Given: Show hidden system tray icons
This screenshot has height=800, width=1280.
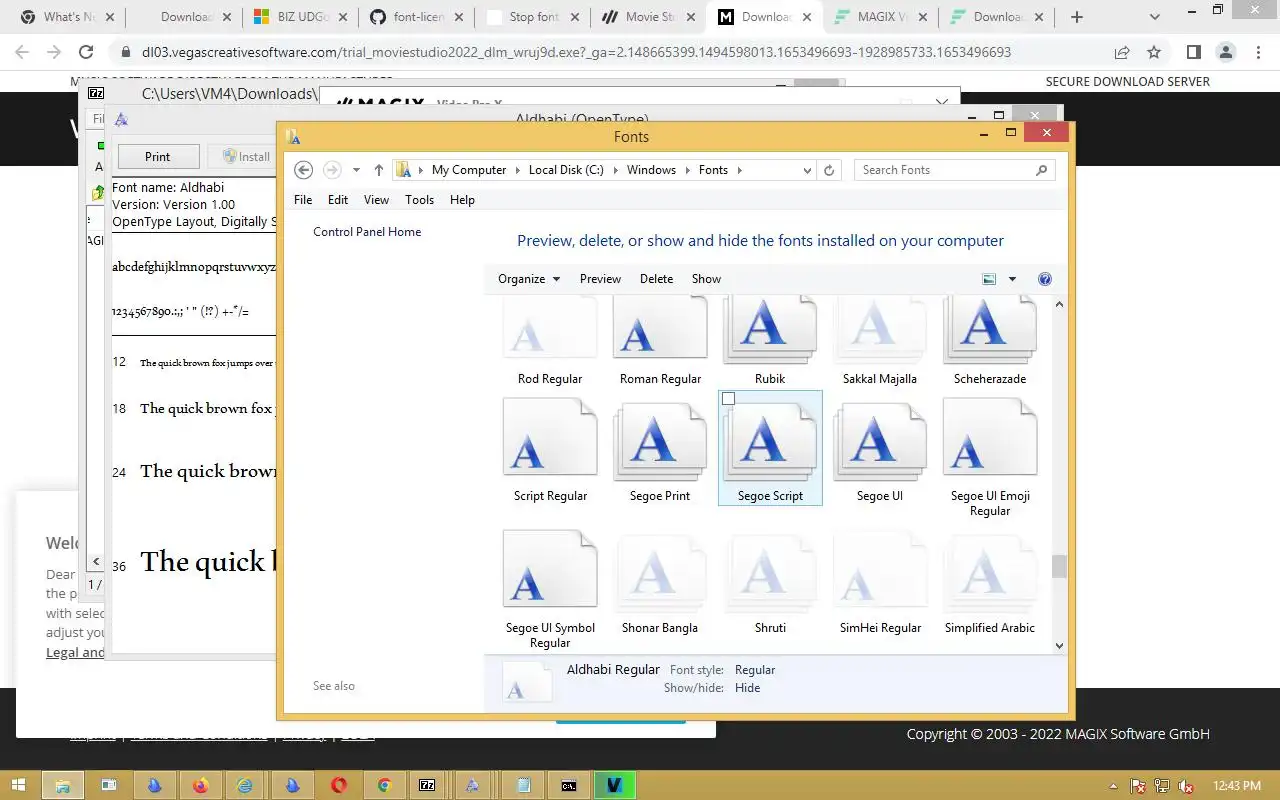Looking at the screenshot, I should pos(1114,786).
